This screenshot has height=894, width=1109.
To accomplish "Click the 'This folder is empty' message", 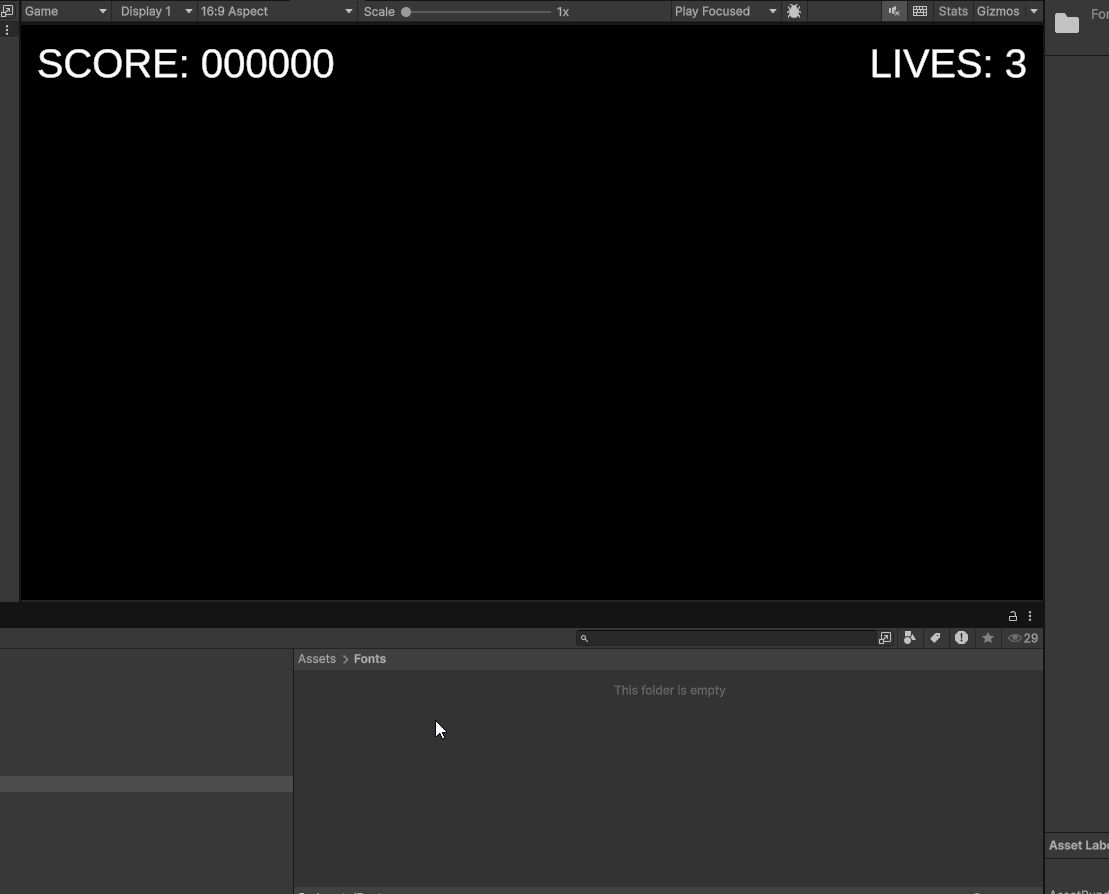I will [670, 690].
